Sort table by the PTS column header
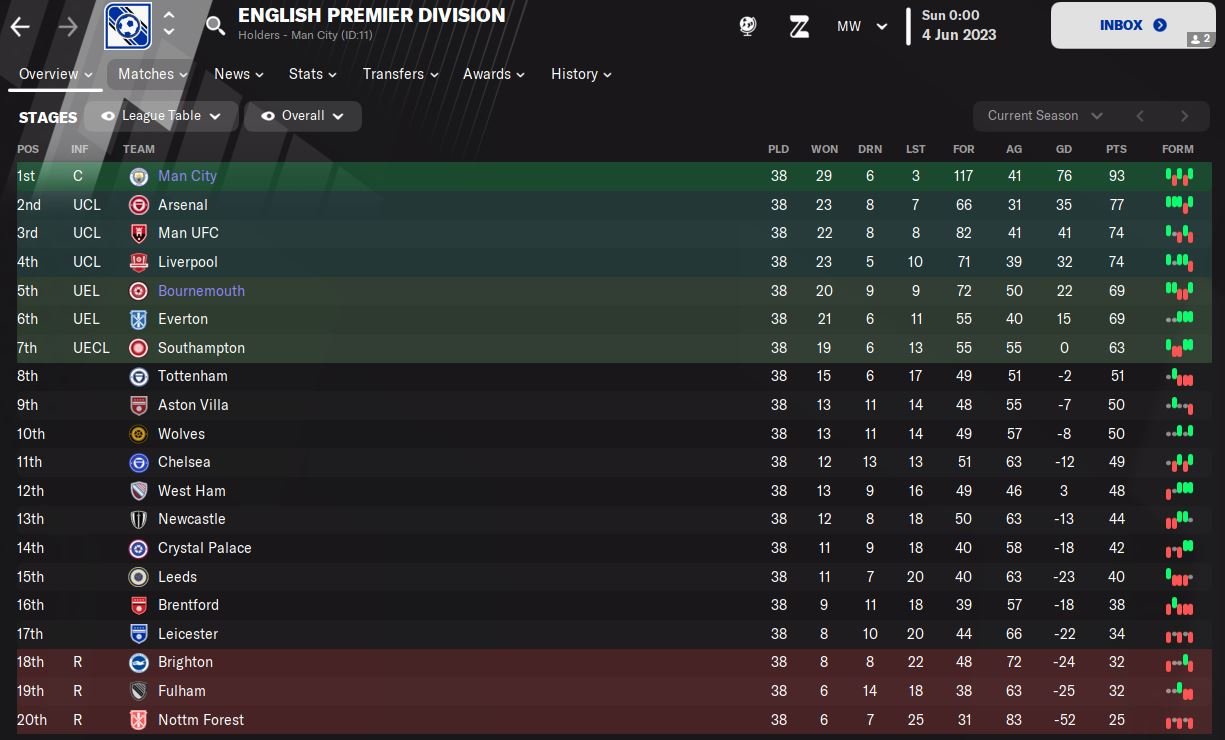Viewport: 1225px width, 740px height. [x=1116, y=149]
